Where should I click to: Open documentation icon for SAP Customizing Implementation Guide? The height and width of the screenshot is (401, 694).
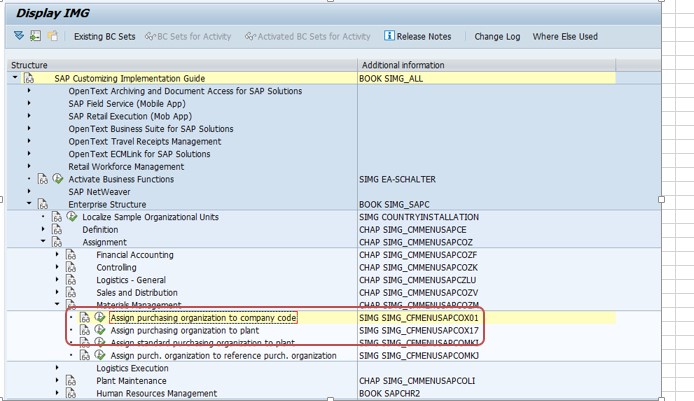coord(29,78)
